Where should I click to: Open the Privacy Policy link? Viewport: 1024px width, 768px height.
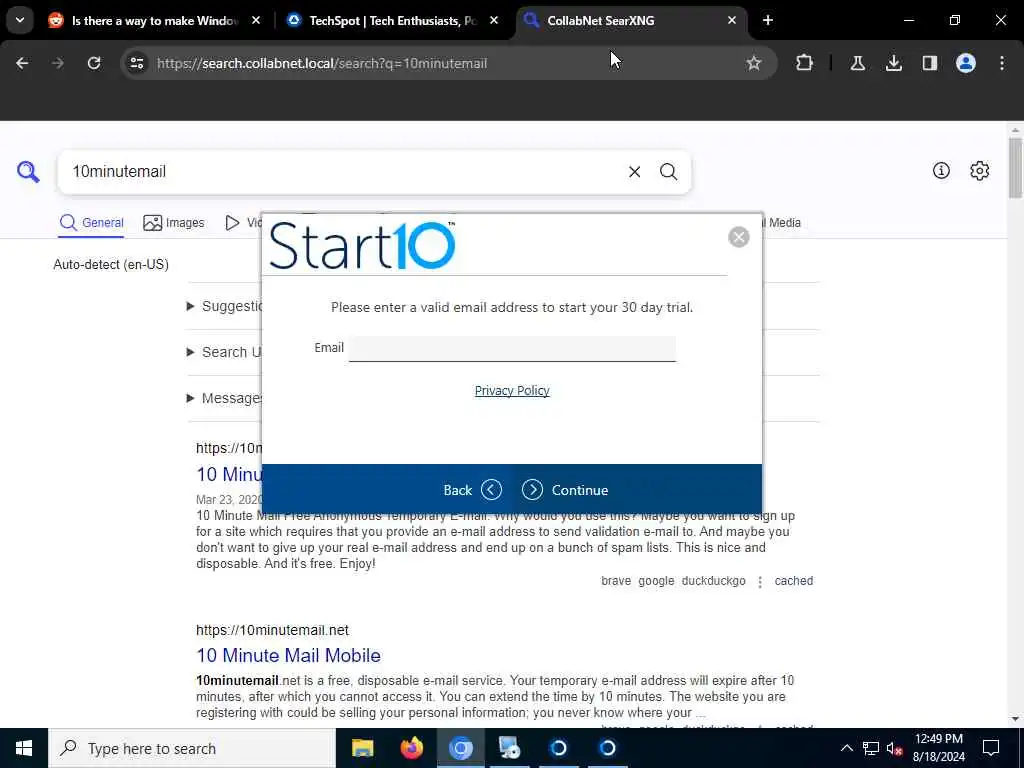512,391
